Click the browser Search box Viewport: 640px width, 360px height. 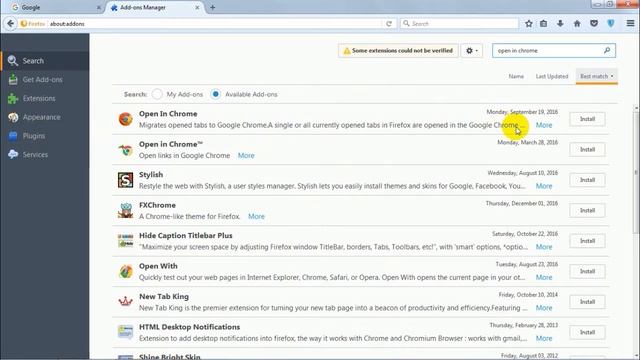[x=459, y=24]
